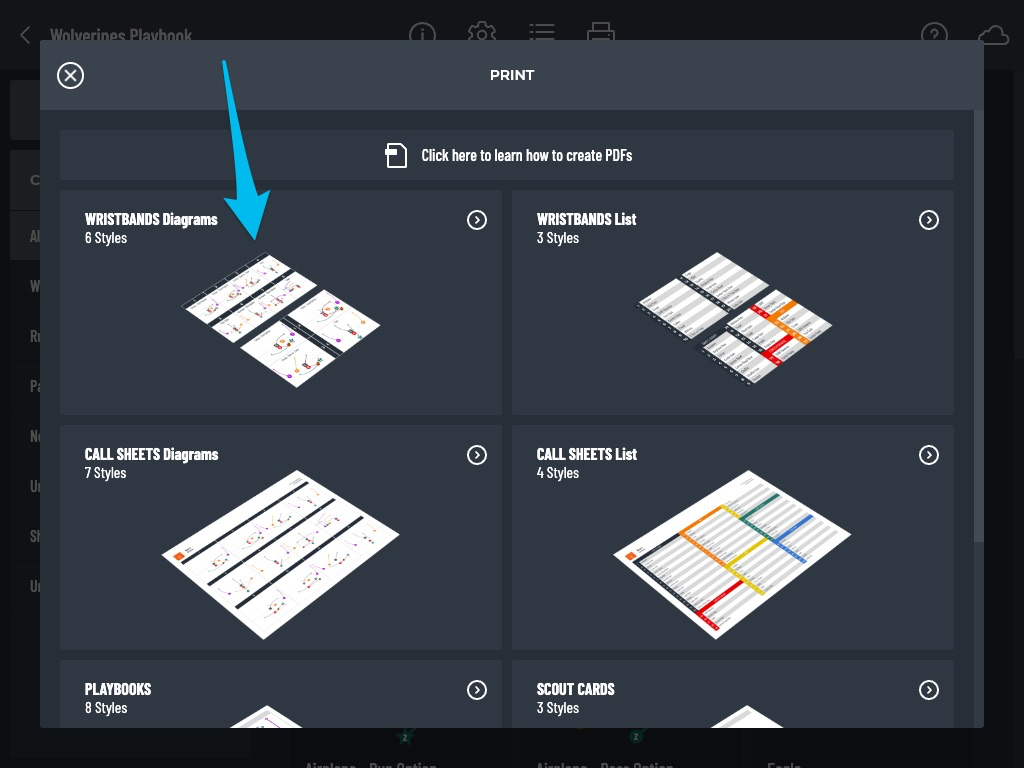
Task: Click the PLAYBOOKS 8 Styles heading
Action: point(118,698)
